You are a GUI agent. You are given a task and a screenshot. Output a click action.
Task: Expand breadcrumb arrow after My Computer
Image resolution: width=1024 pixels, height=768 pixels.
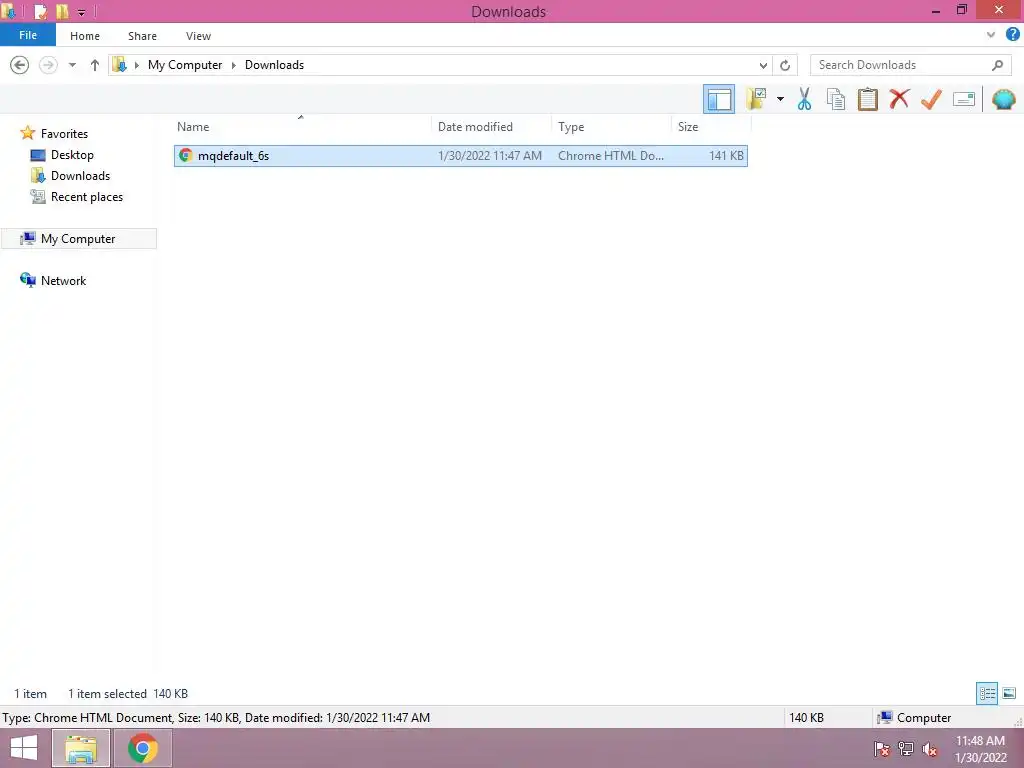click(234, 65)
